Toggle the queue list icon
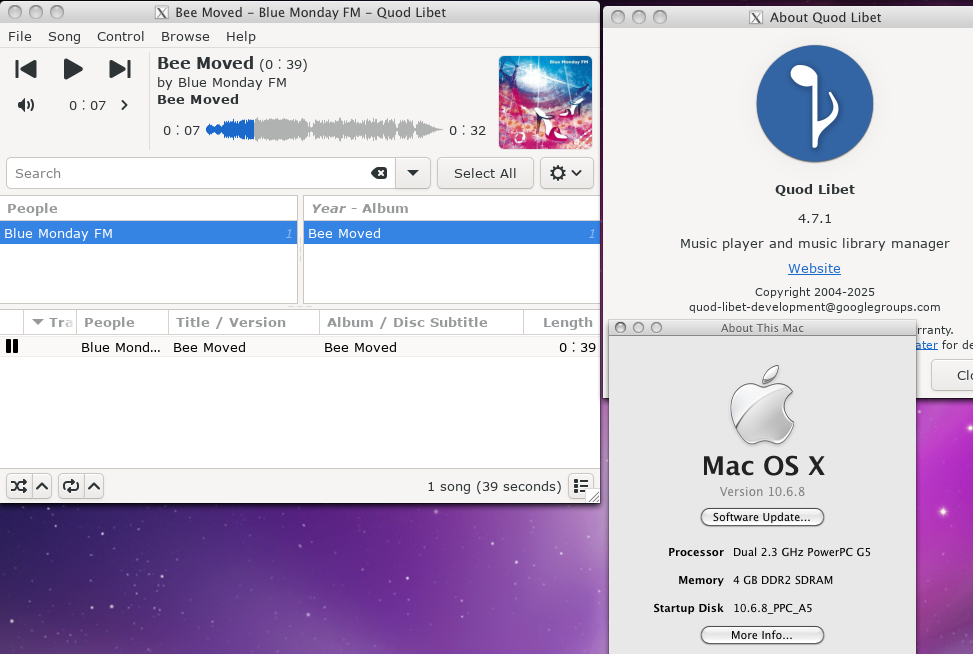 [x=581, y=486]
